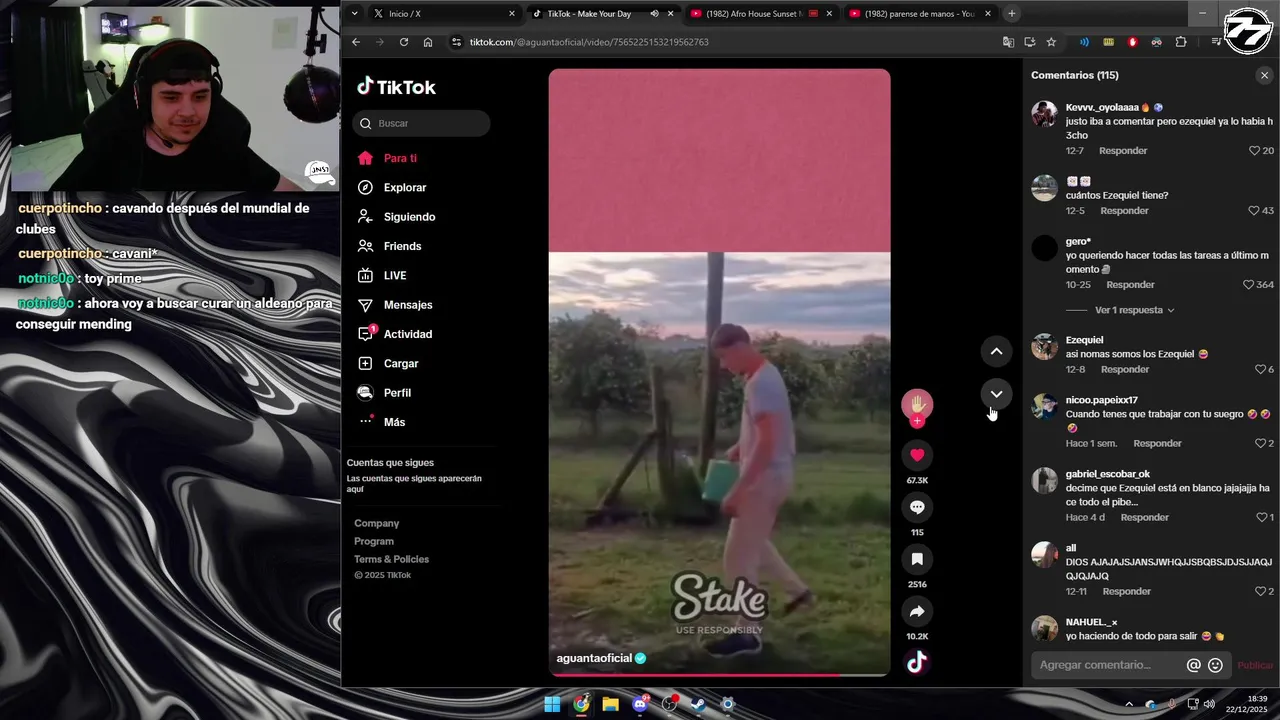Open tab search dropdown arrow
The image size is (1280, 720).
tap(354, 14)
